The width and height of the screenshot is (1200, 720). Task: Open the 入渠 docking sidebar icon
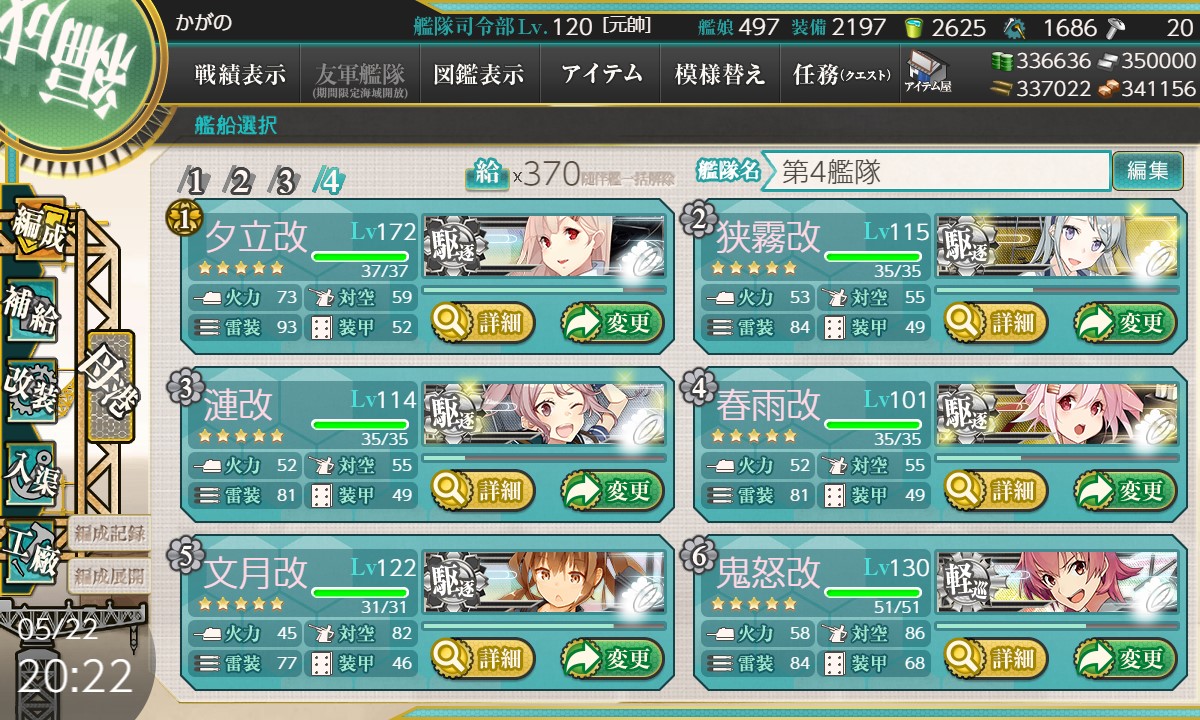(x=31, y=472)
